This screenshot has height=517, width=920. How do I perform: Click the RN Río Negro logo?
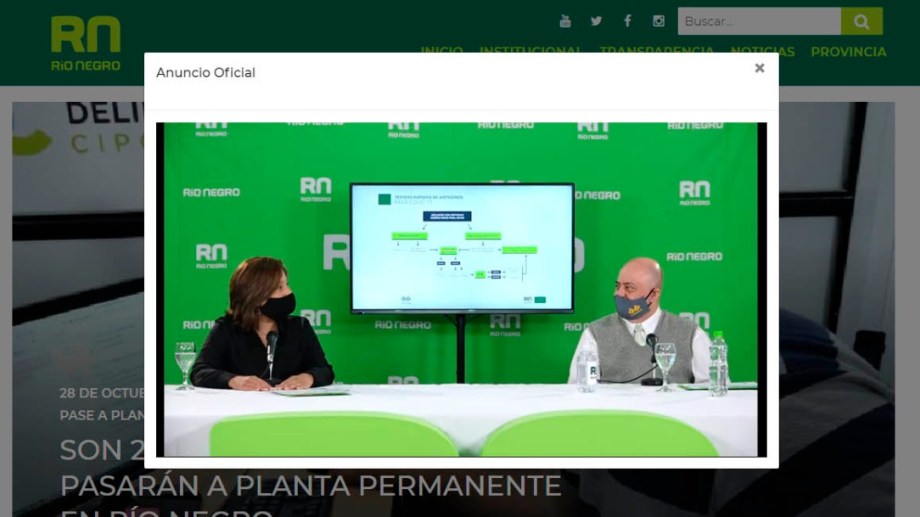[x=86, y=42]
